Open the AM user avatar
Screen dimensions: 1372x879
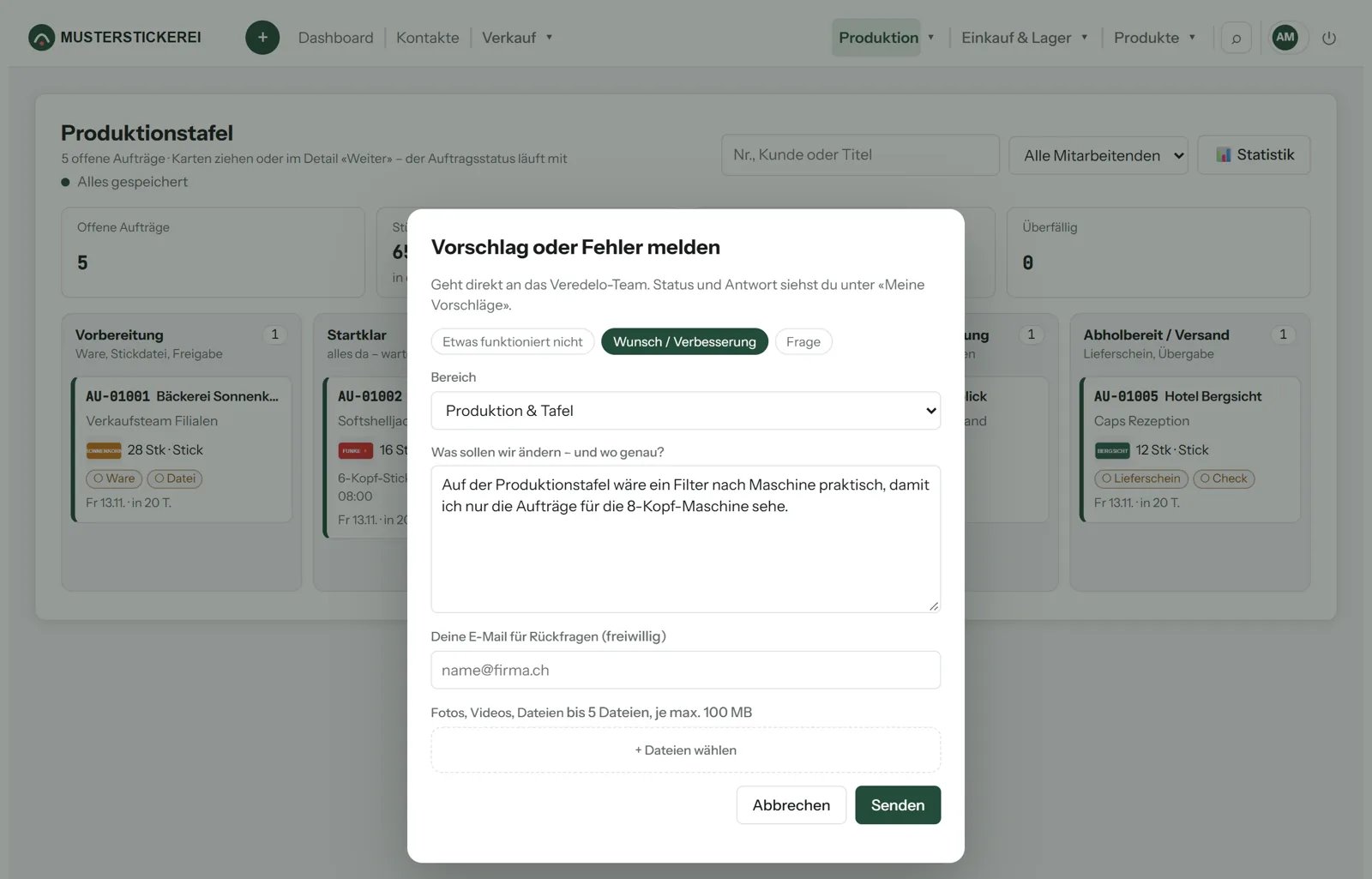[x=1285, y=37]
